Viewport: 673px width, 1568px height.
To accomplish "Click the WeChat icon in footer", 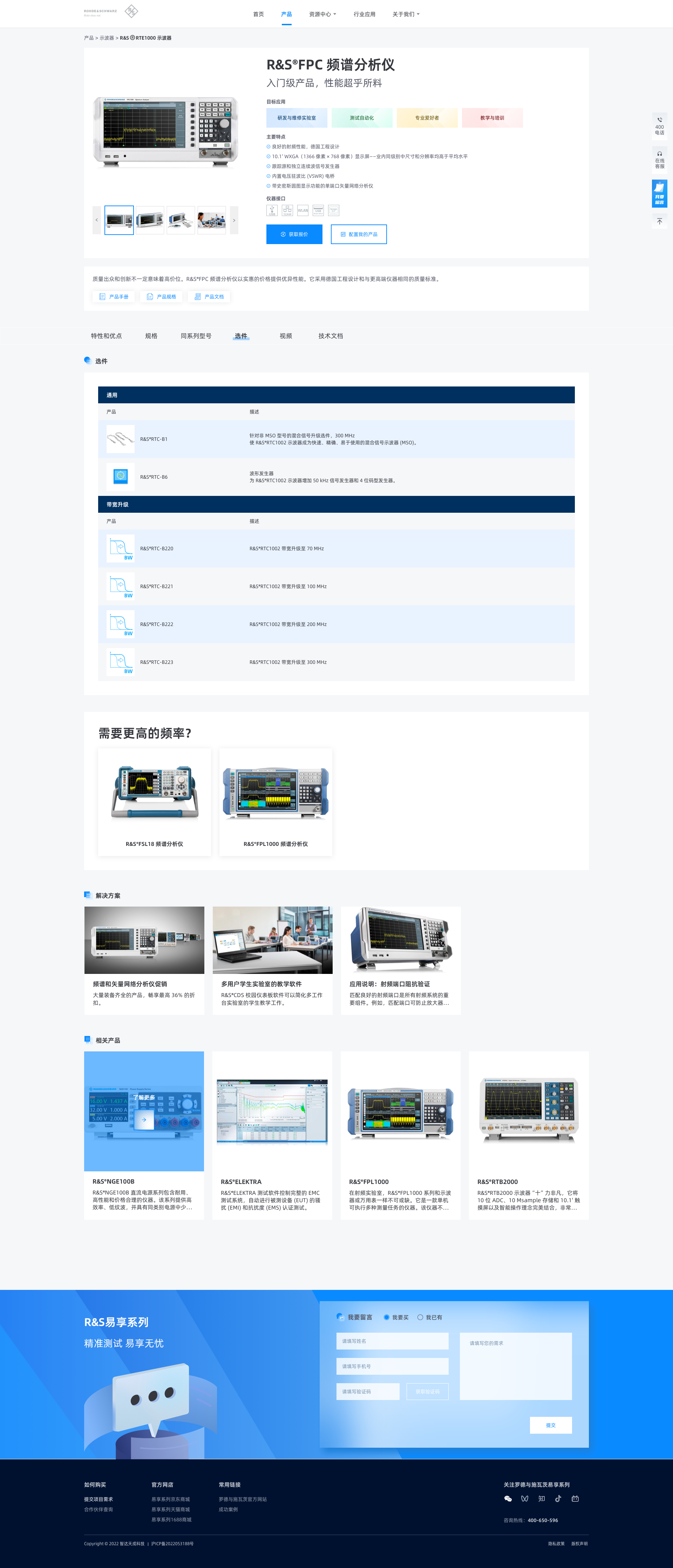I will click(x=508, y=1499).
